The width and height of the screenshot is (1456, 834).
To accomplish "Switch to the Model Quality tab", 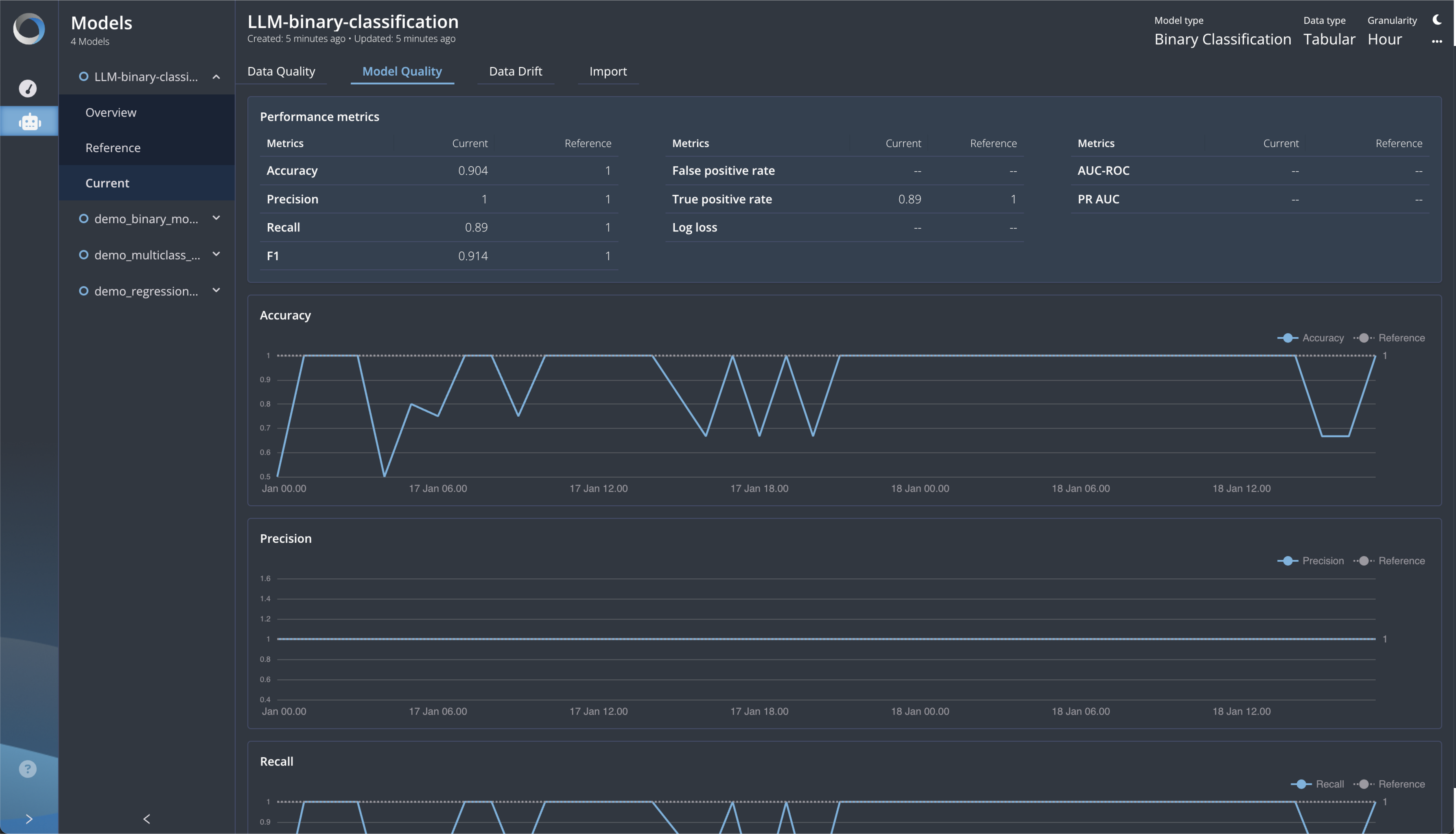I will 402,71.
